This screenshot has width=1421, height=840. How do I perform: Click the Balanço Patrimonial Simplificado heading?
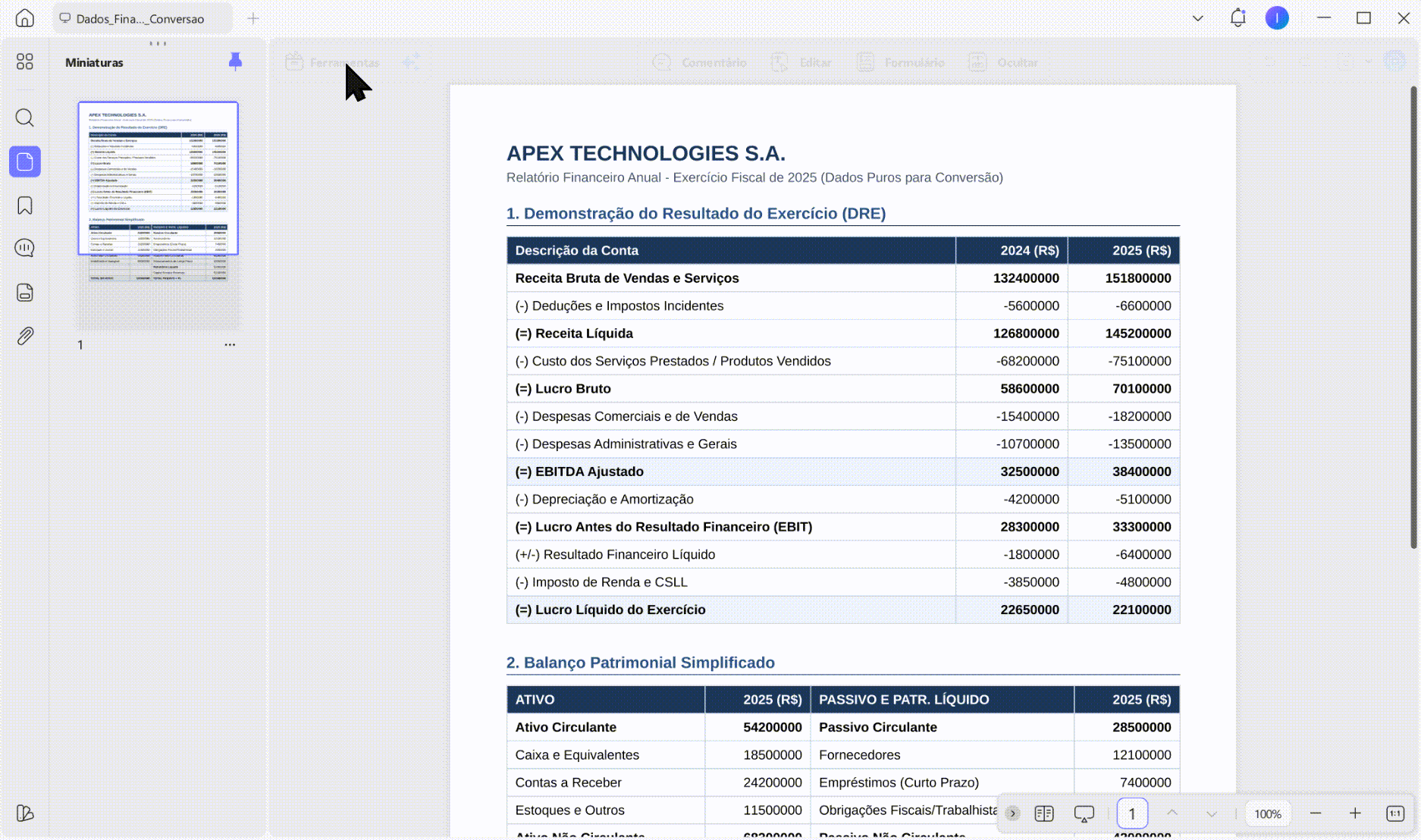(x=641, y=663)
